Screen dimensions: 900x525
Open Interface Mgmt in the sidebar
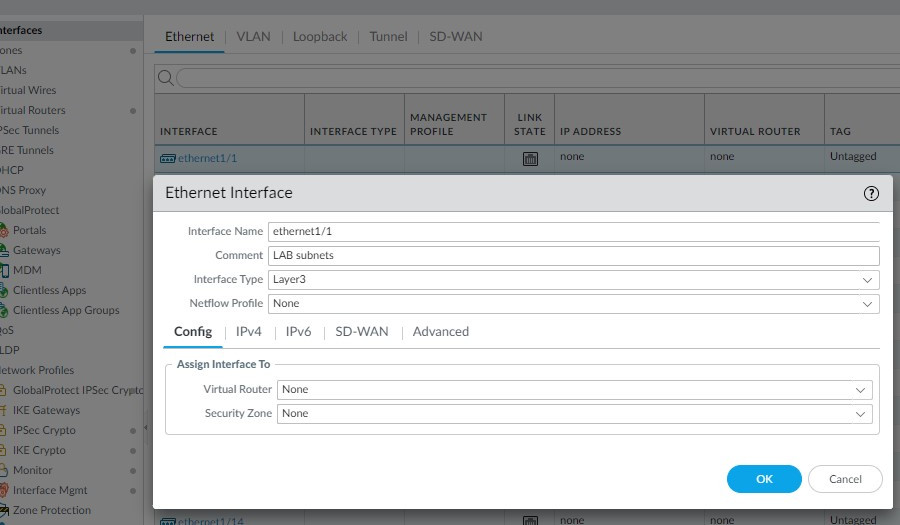(50, 490)
